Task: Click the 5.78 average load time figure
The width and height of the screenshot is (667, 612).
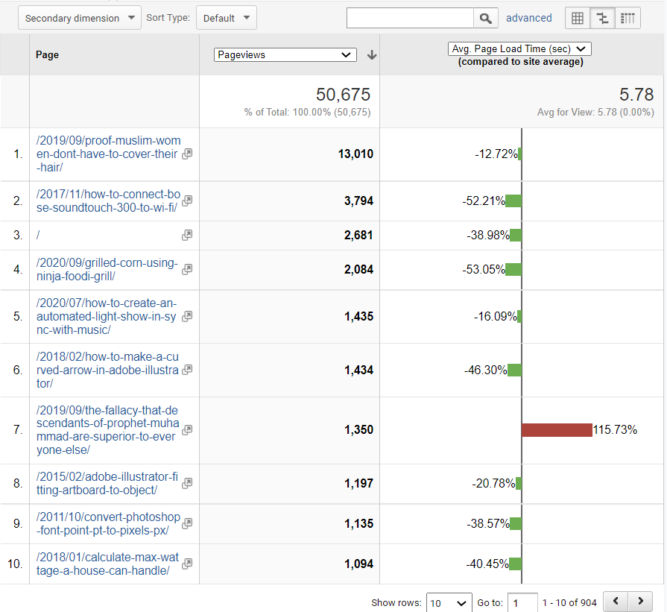Action: (636, 94)
